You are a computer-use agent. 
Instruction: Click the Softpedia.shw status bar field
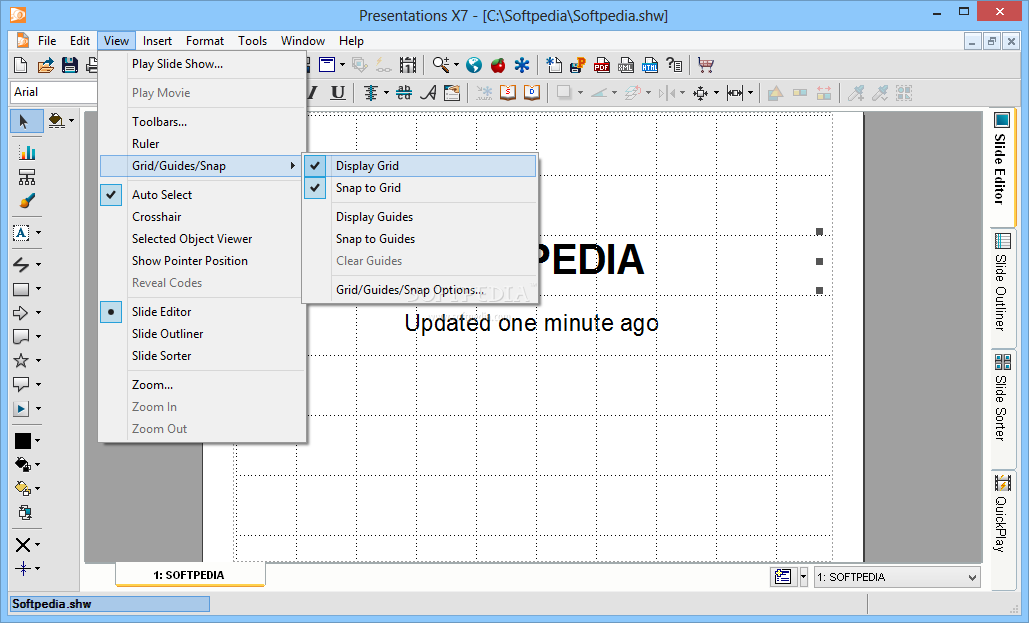tap(110, 604)
